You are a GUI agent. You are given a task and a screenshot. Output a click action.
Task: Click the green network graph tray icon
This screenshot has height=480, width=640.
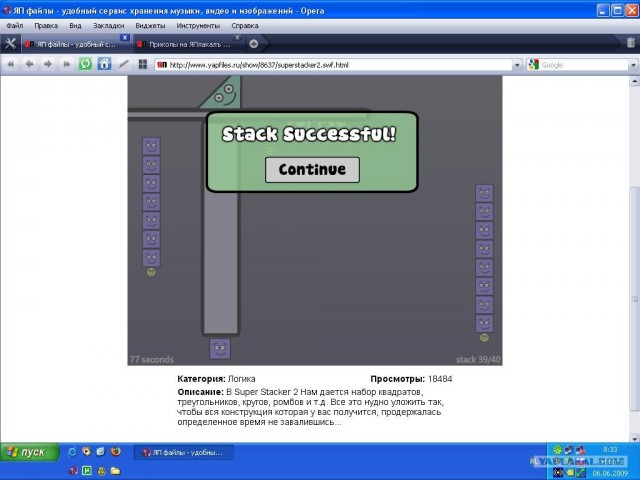tap(581, 473)
